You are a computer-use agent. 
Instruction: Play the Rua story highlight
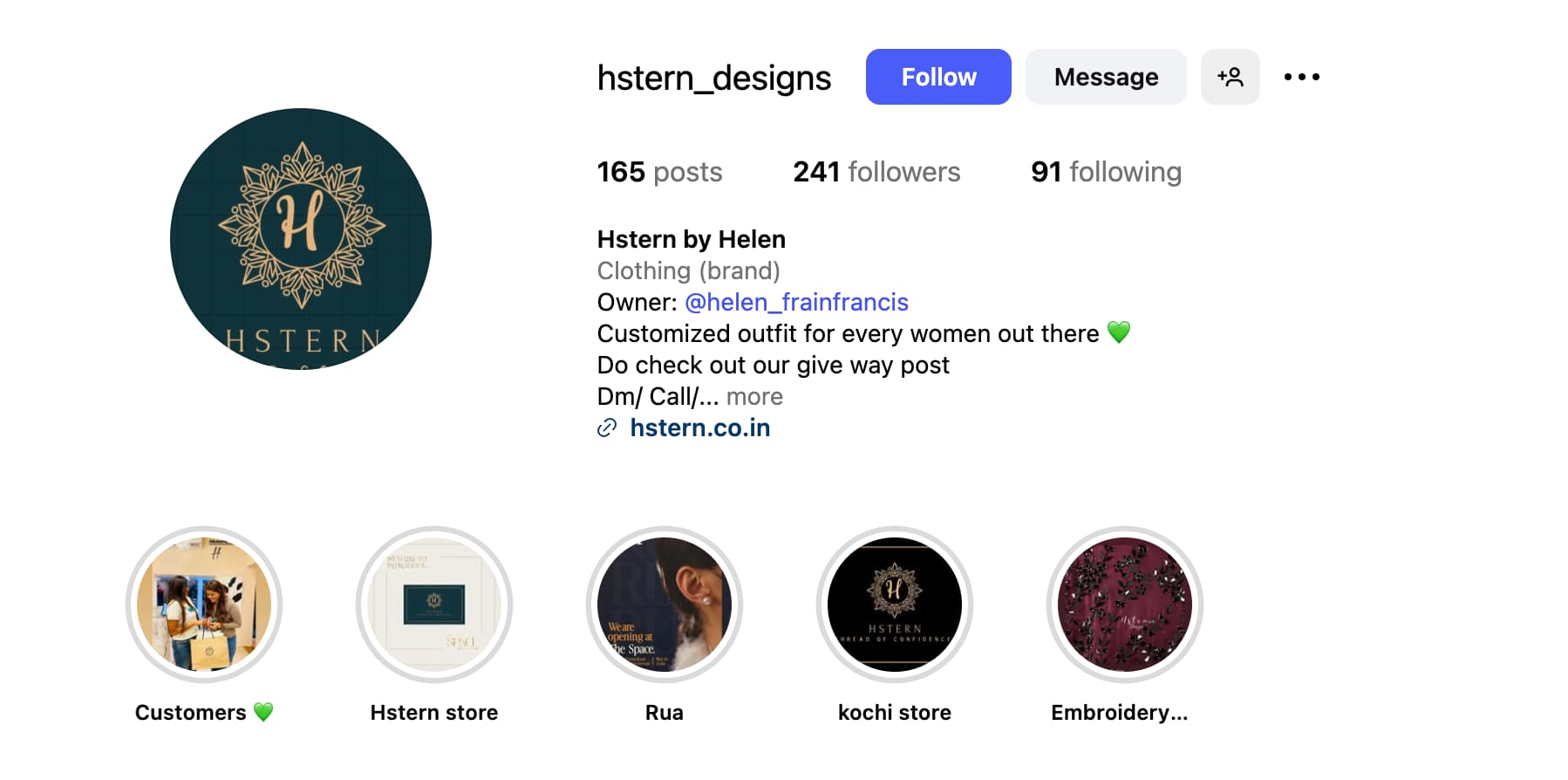[665, 605]
